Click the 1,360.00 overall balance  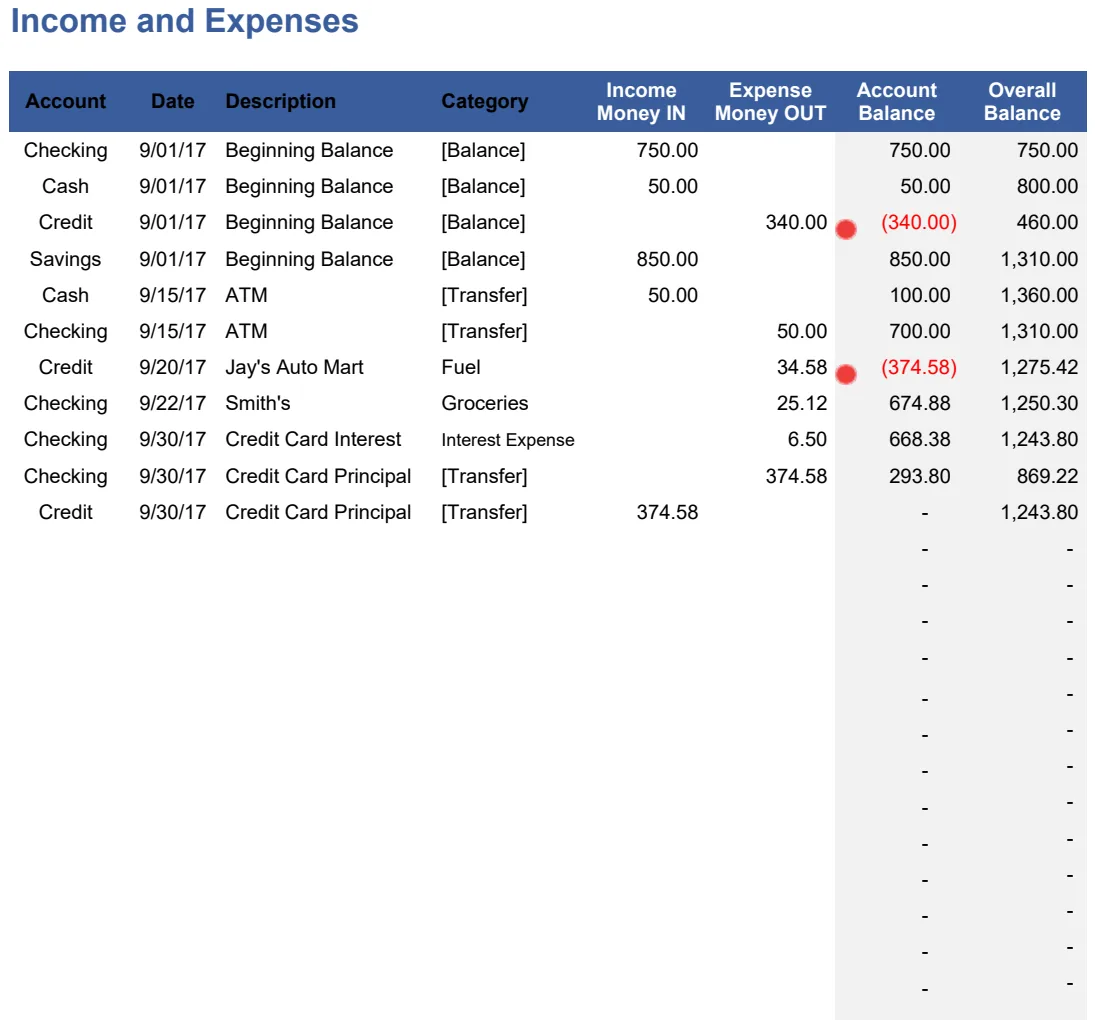pos(1039,295)
